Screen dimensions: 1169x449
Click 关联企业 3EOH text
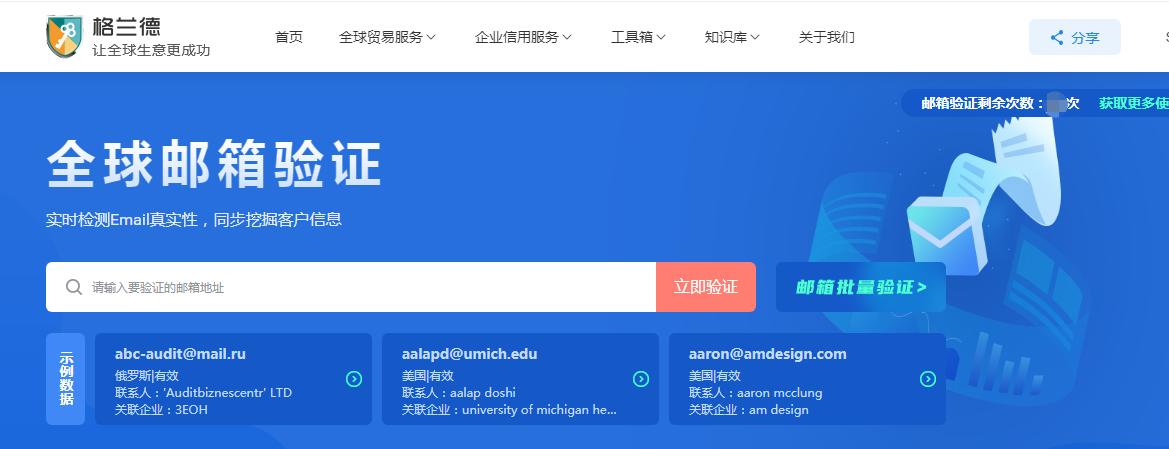coord(161,409)
